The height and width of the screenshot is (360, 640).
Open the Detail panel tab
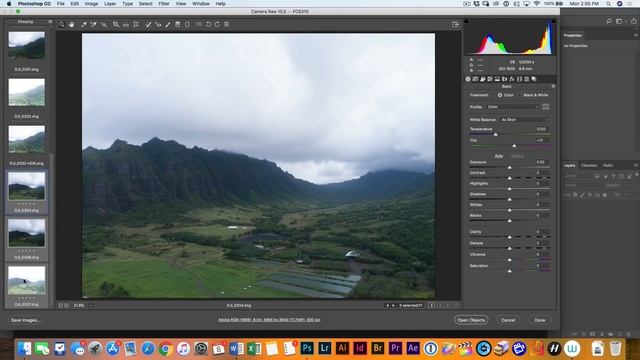tap(483, 79)
